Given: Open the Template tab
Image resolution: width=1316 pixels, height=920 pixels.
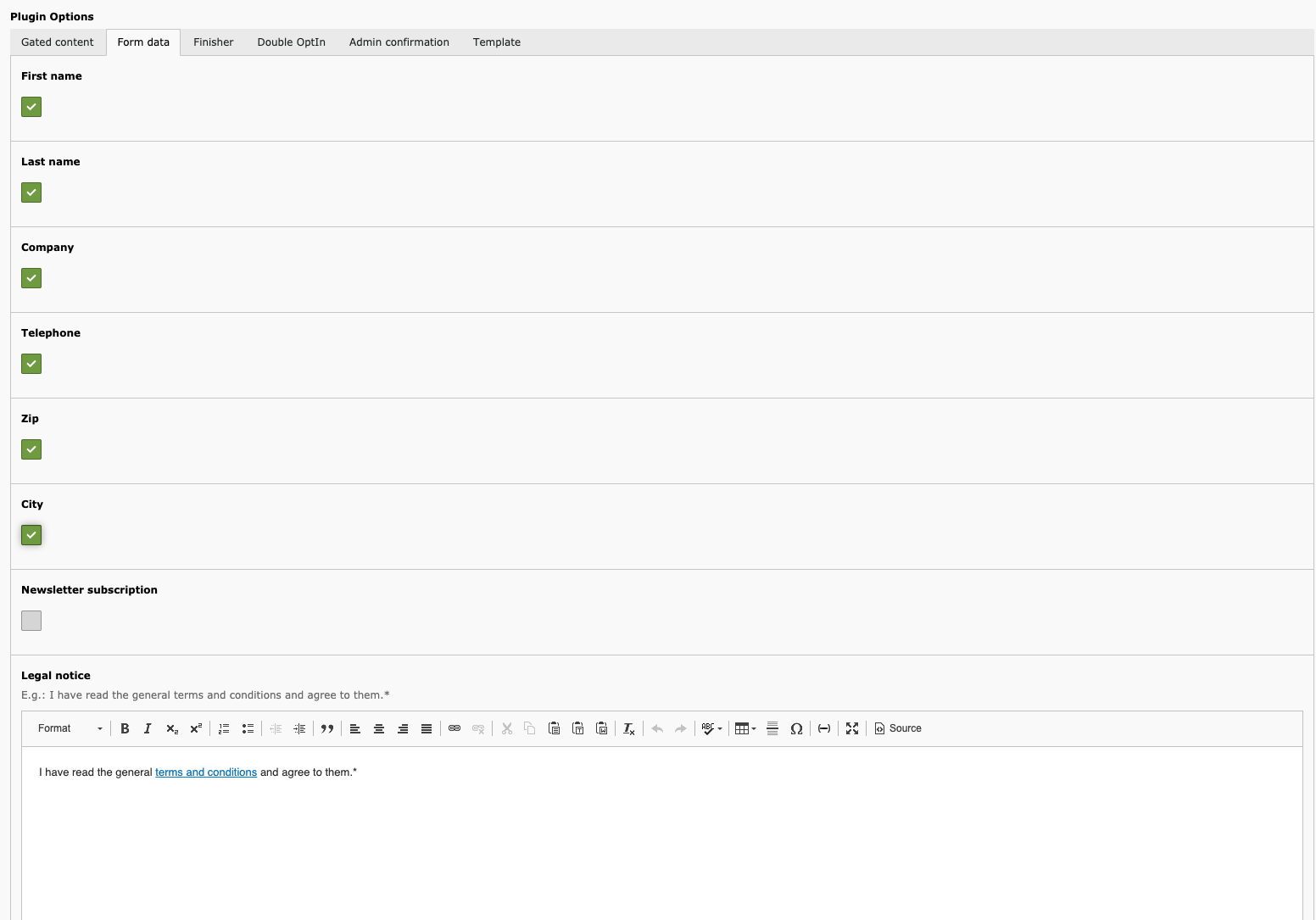Looking at the screenshot, I should point(497,42).
